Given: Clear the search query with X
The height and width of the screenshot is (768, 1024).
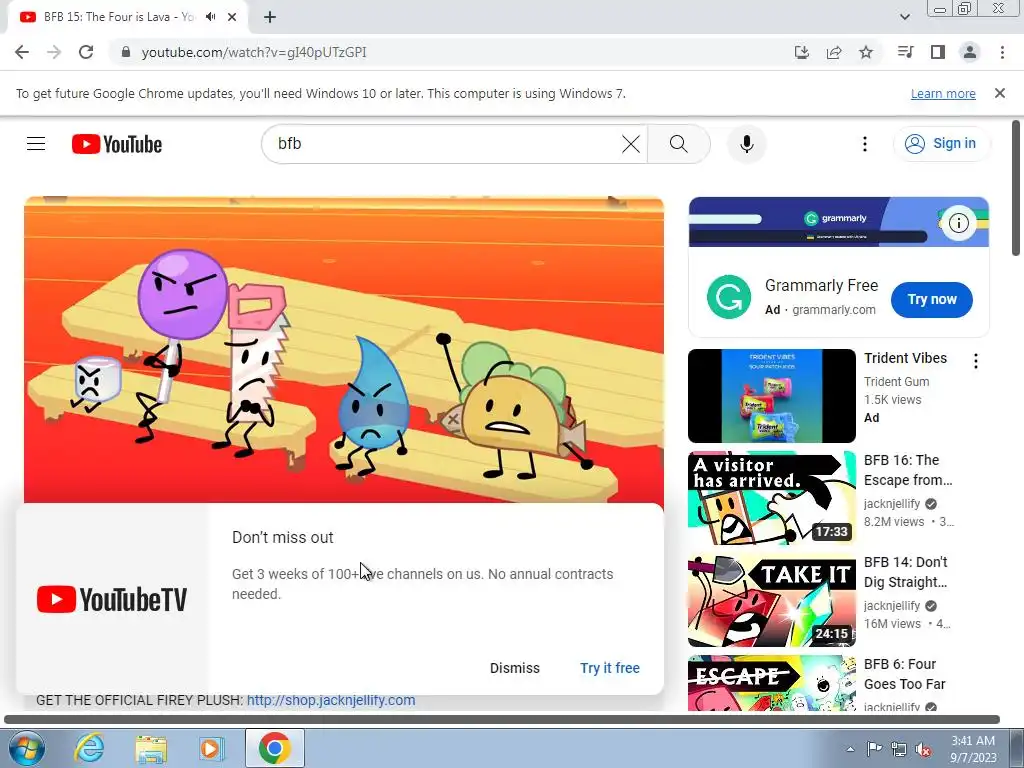Looking at the screenshot, I should point(631,144).
